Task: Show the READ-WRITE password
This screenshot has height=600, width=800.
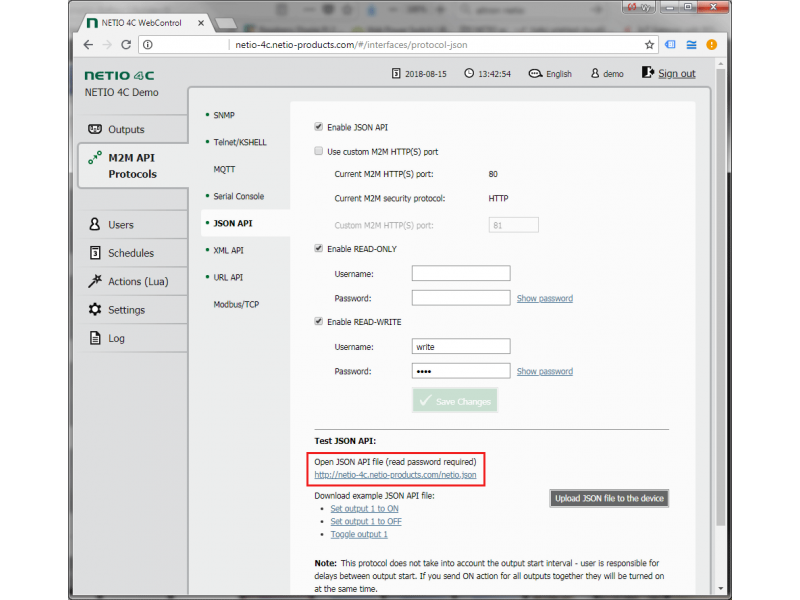Action: click(x=544, y=371)
